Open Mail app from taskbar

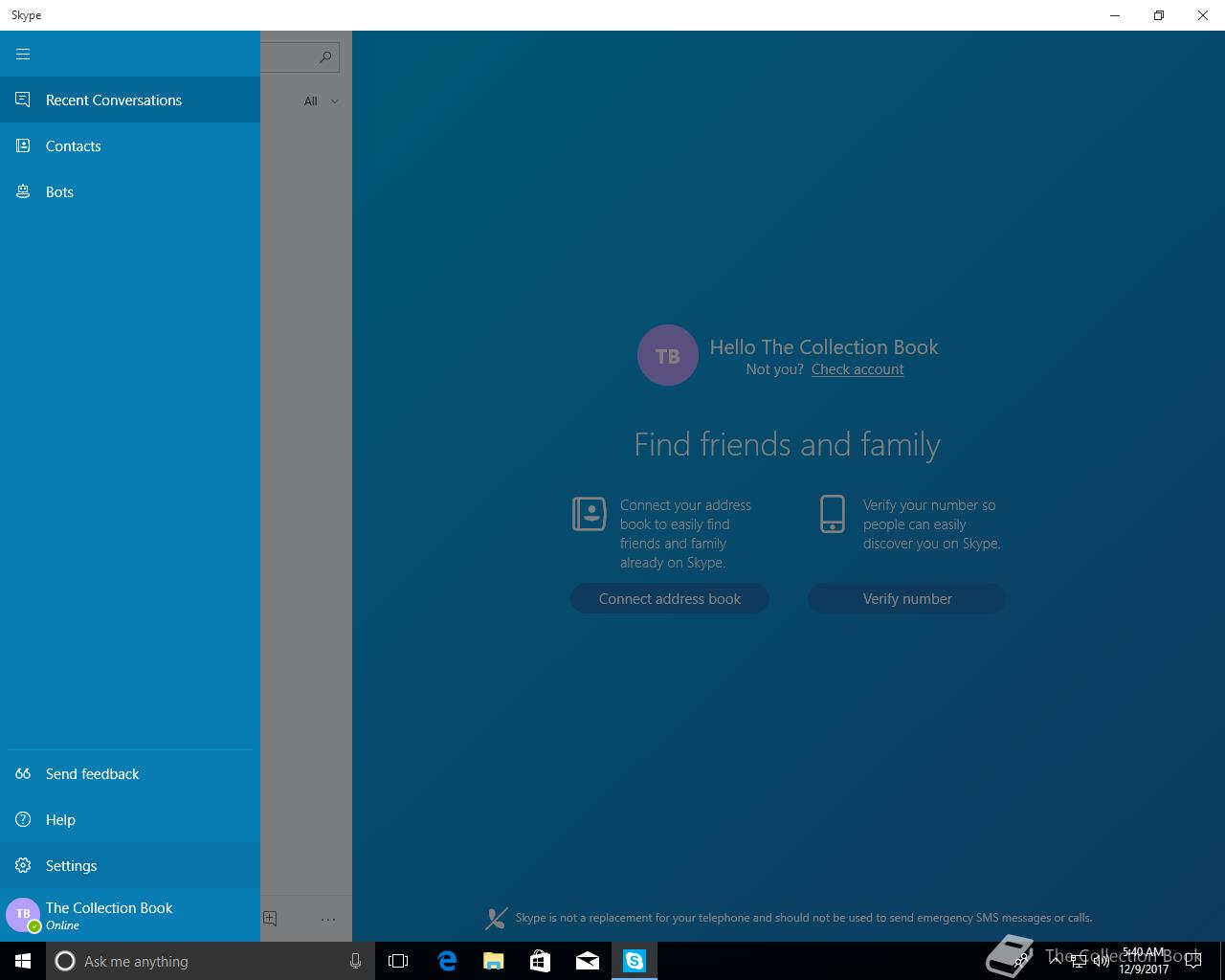(588, 961)
